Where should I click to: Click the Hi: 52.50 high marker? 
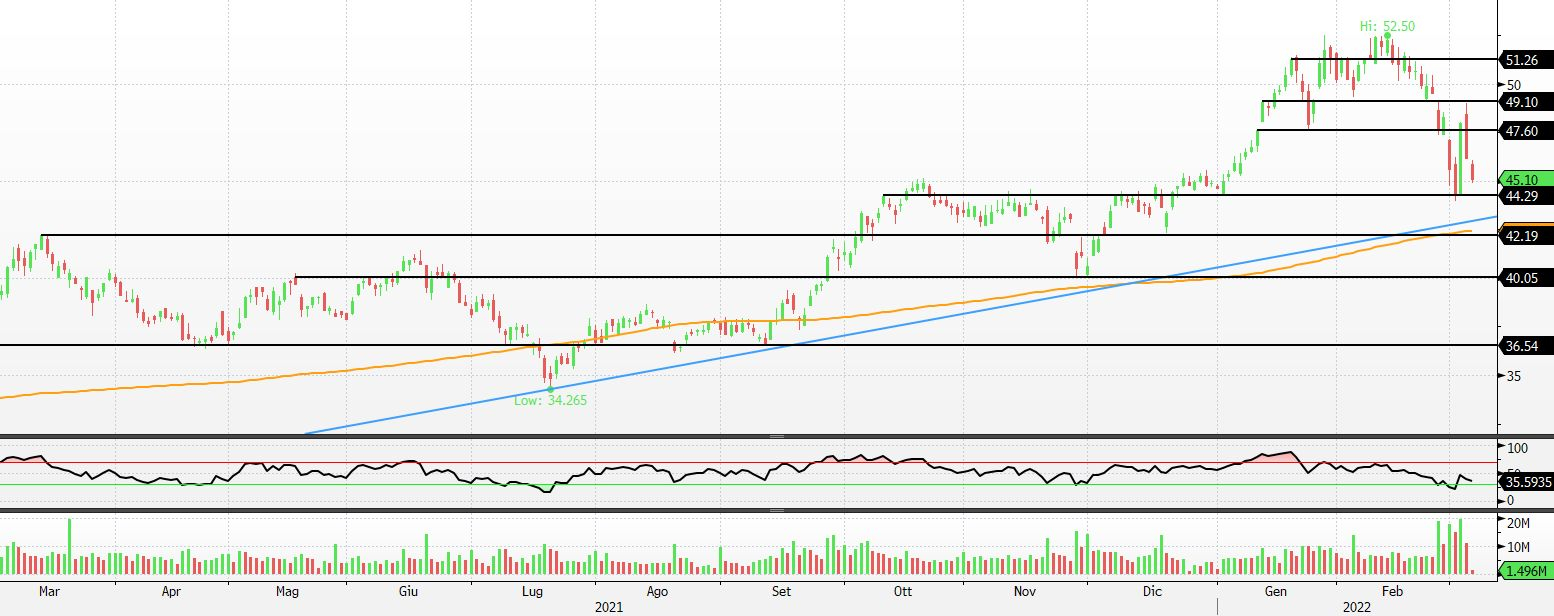[1387, 26]
